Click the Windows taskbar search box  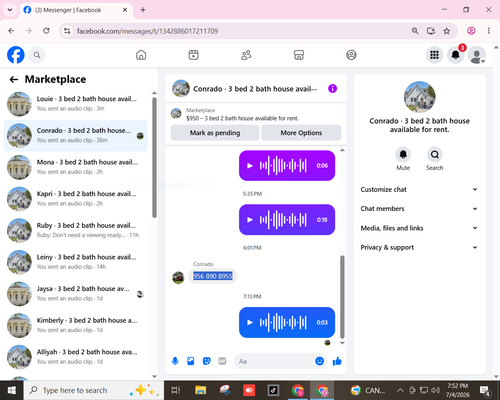[94, 390]
